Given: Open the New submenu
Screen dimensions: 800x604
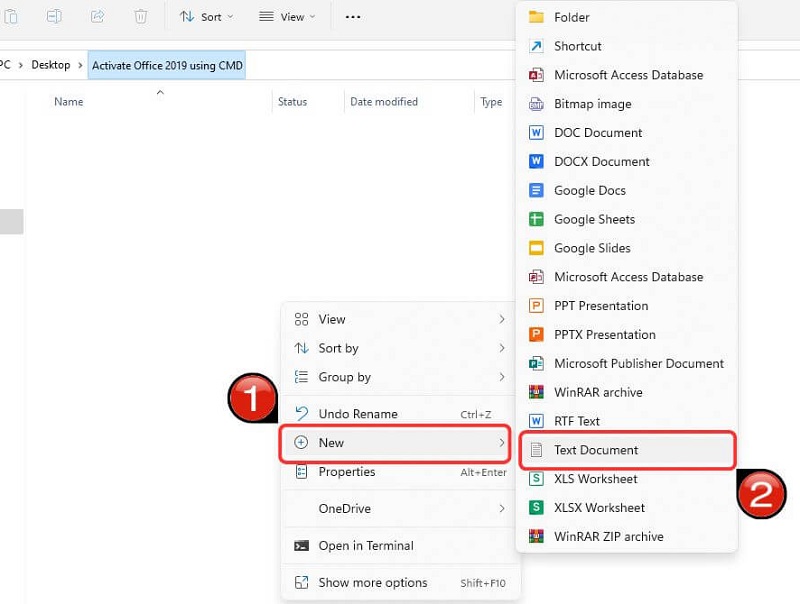Looking at the screenshot, I should click(395, 443).
